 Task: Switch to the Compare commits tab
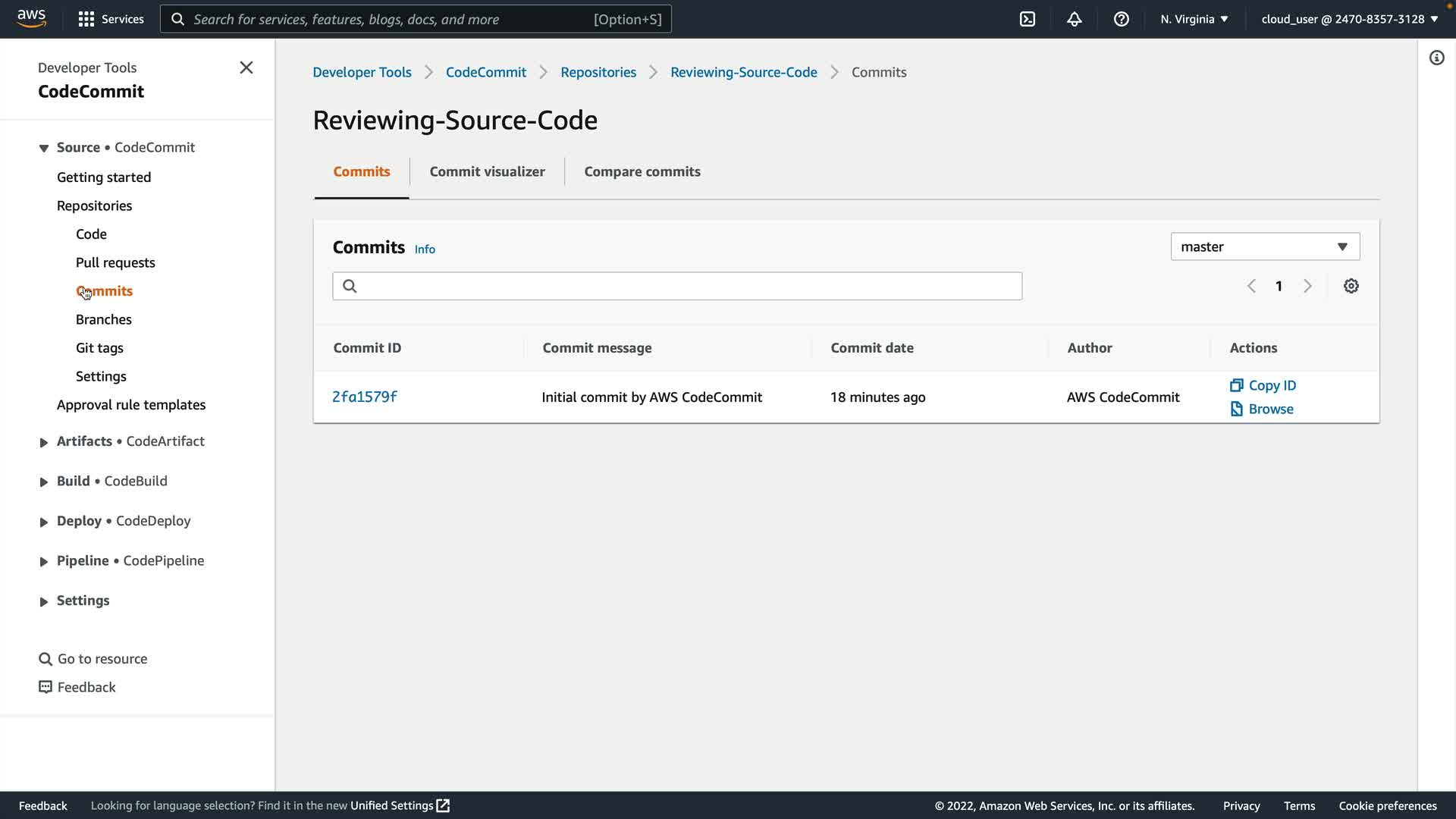642,171
